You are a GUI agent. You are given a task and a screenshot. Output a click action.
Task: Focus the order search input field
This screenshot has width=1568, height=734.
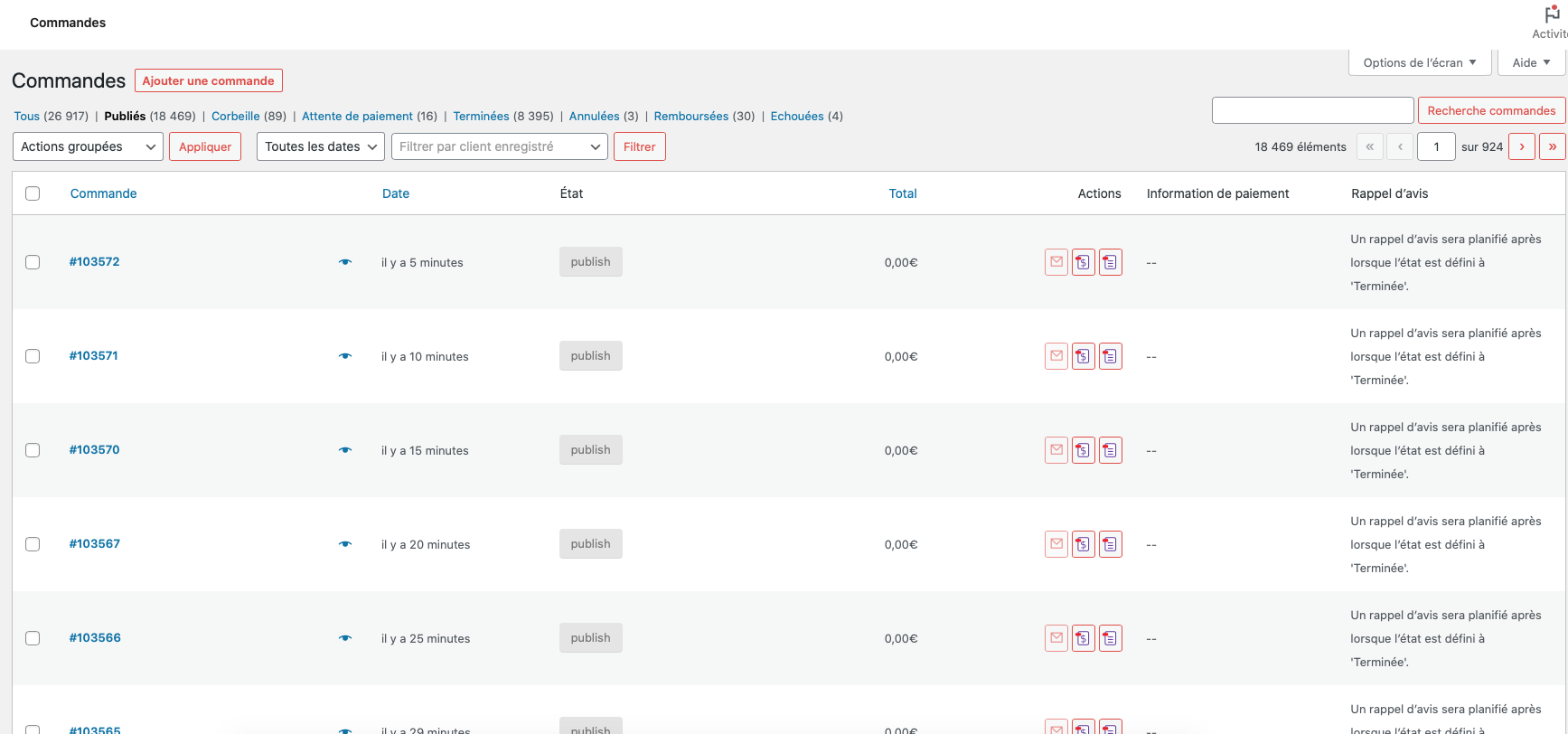point(1312,110)
